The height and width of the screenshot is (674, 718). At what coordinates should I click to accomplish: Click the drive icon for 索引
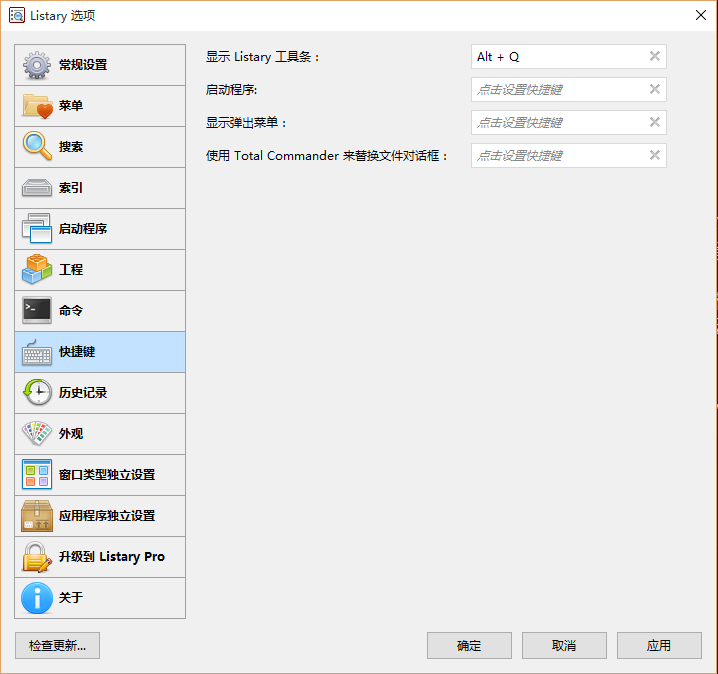tap(37, 188)
